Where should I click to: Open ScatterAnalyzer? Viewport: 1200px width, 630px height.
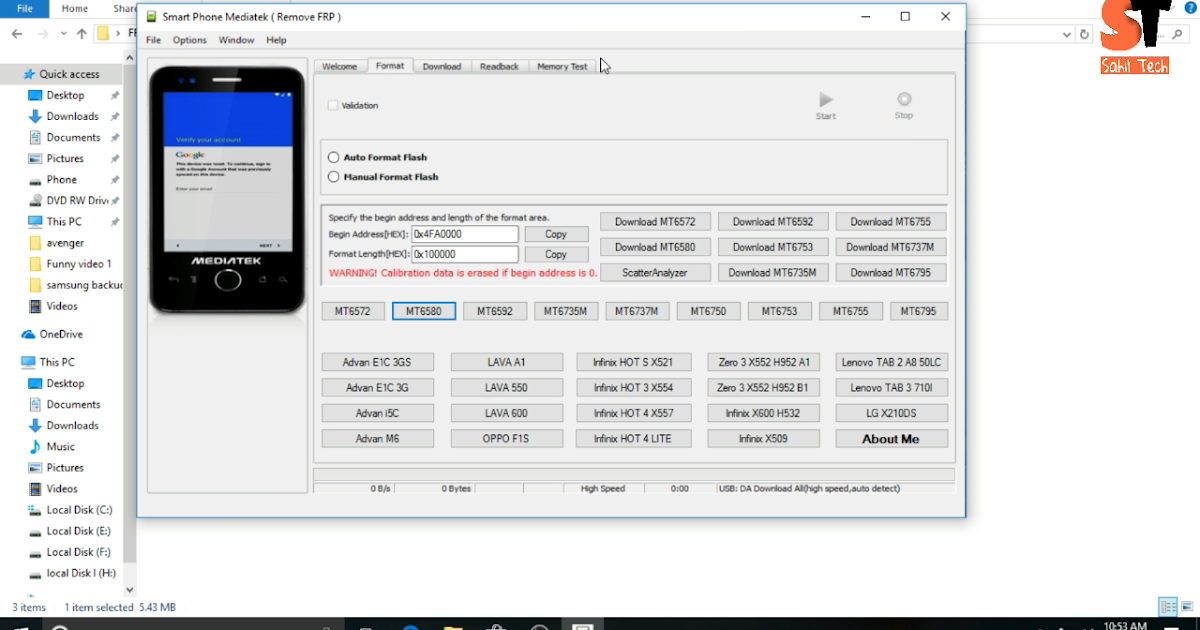[x=655, y=272]
